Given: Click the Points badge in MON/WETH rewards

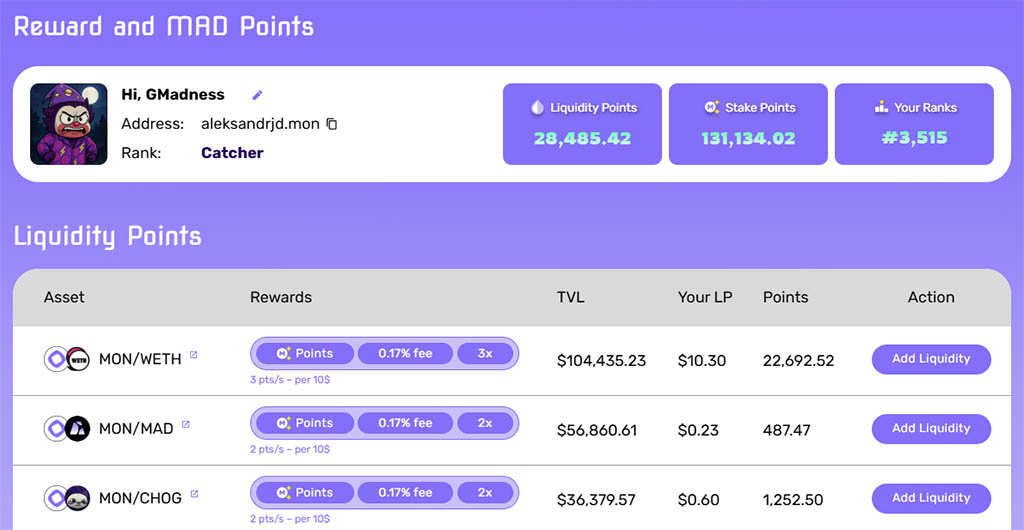Looking at the screenshot, I should tap(304, 353).
